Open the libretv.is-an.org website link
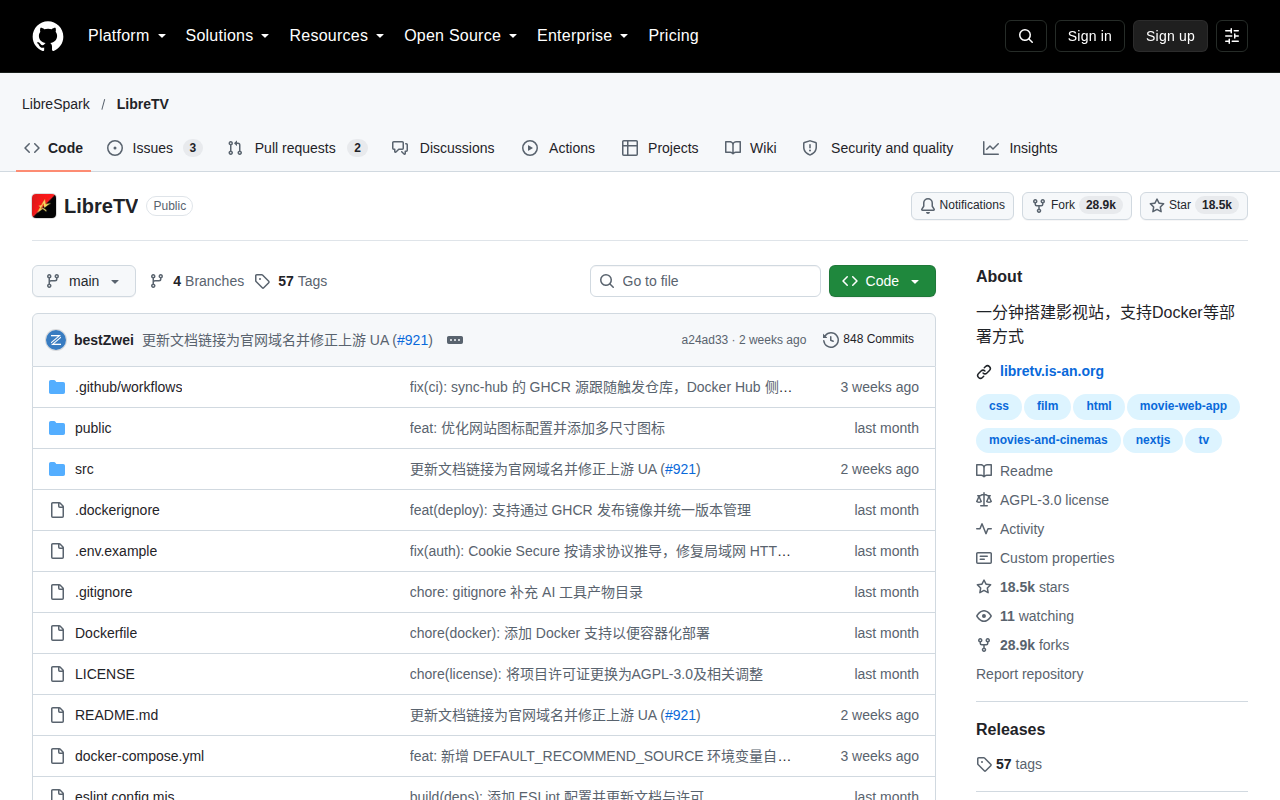Screen dimensions: 1280x800 [1052, 371]
